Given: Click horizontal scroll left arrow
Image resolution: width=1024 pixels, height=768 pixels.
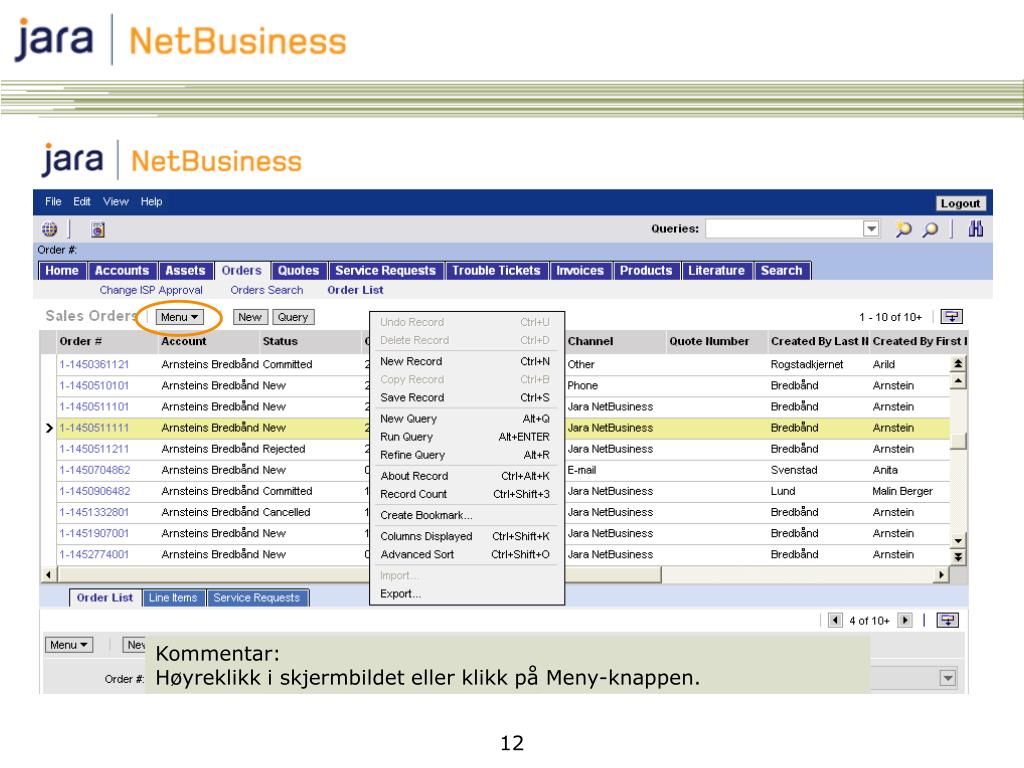Looking at the screenshot, I should tap(49, 575).
